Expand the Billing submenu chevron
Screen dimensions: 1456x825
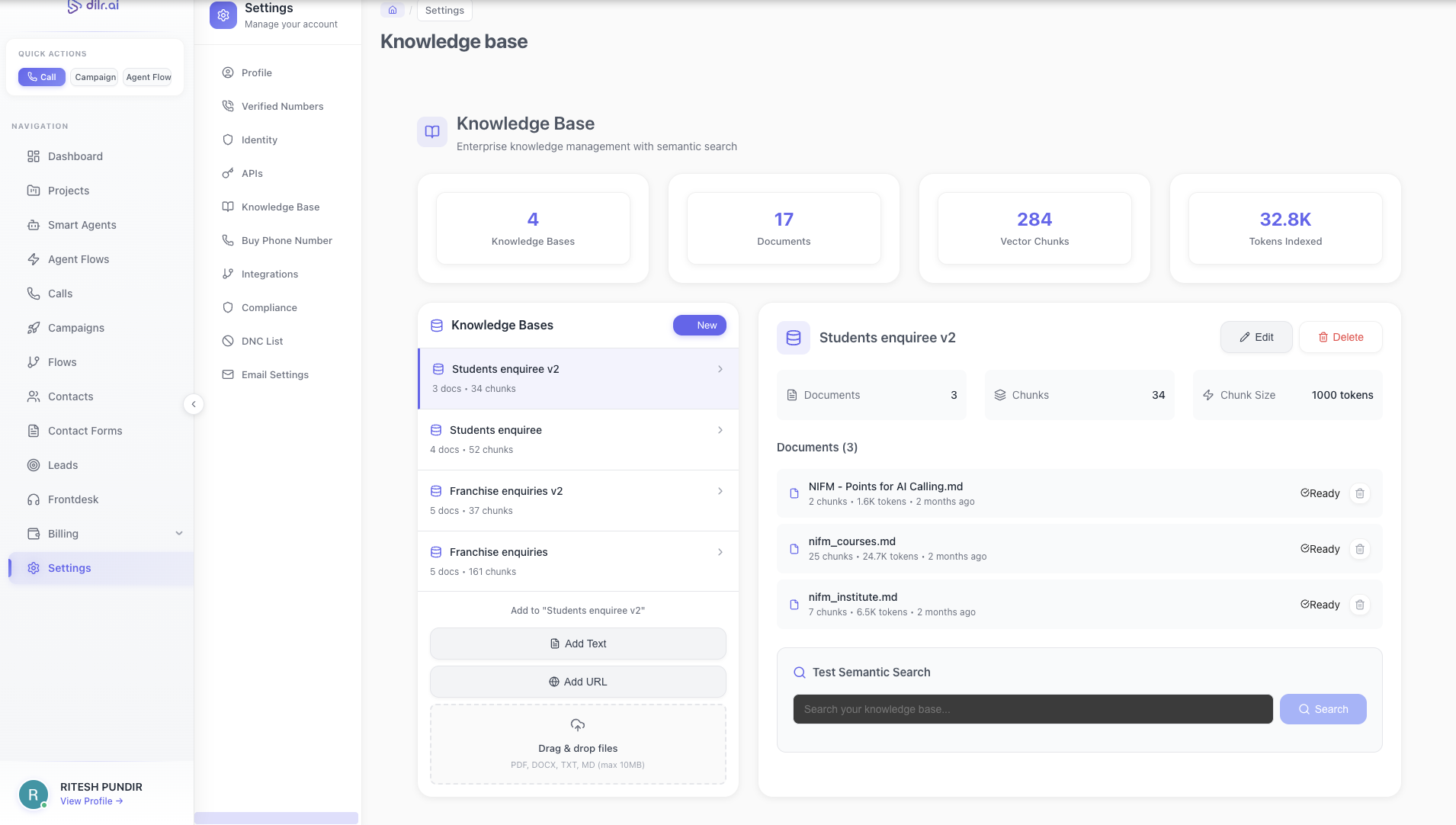[x=179, y=534]
